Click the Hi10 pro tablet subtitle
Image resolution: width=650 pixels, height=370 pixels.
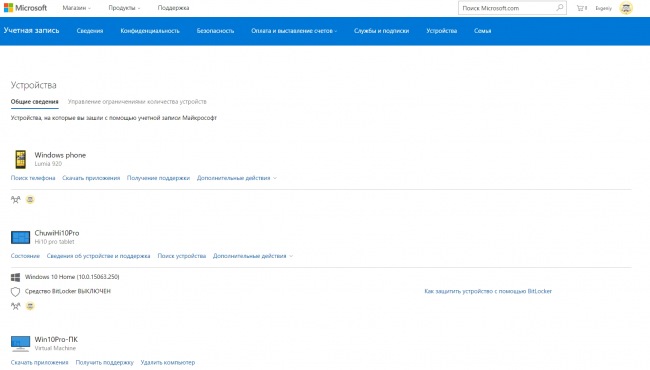point(54,242)
